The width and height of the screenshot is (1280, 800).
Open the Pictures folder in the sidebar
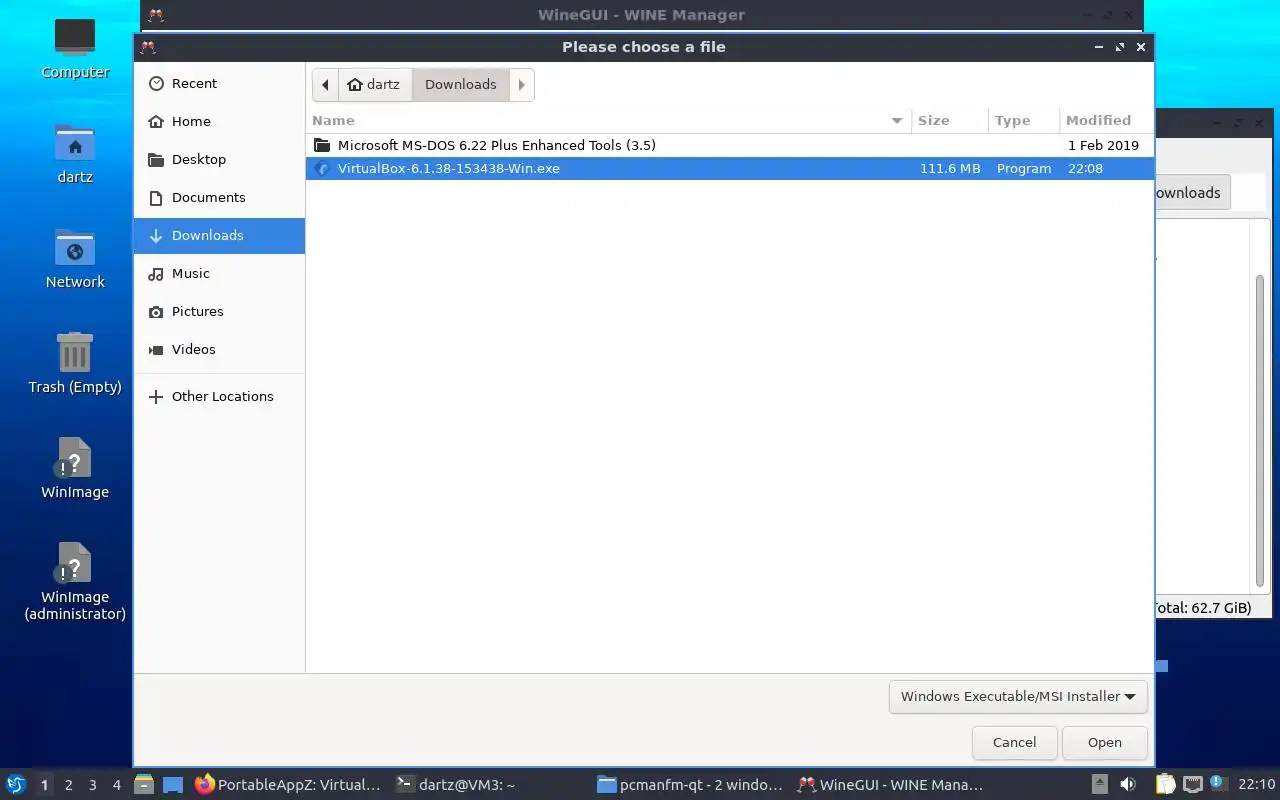click(219, 312)
